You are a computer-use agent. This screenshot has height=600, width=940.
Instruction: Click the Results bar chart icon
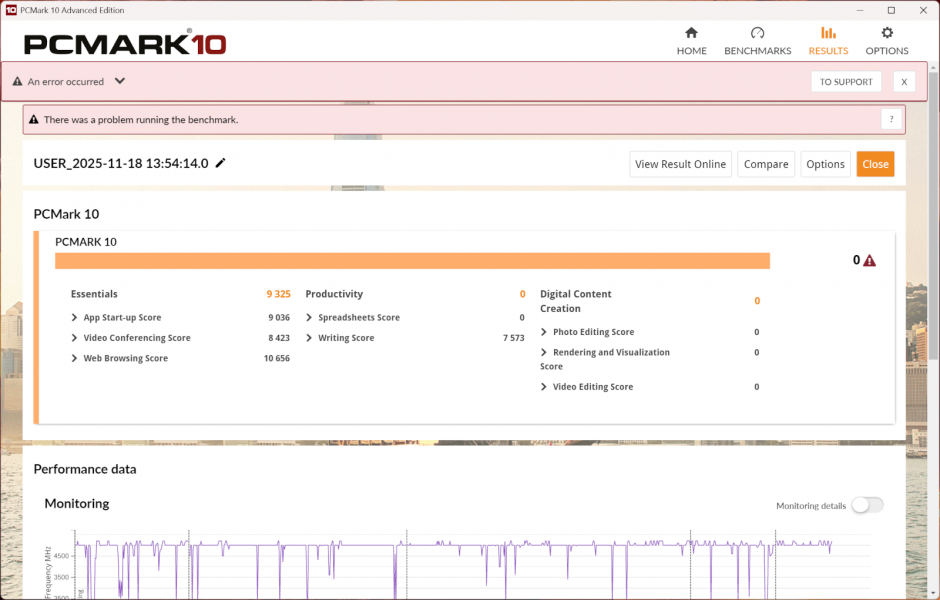(828, 33)
